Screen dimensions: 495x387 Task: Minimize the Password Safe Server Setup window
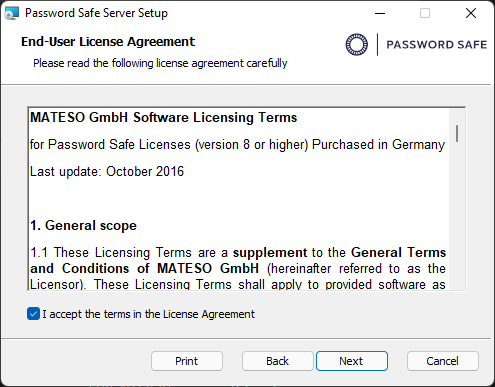click(380, 13)
